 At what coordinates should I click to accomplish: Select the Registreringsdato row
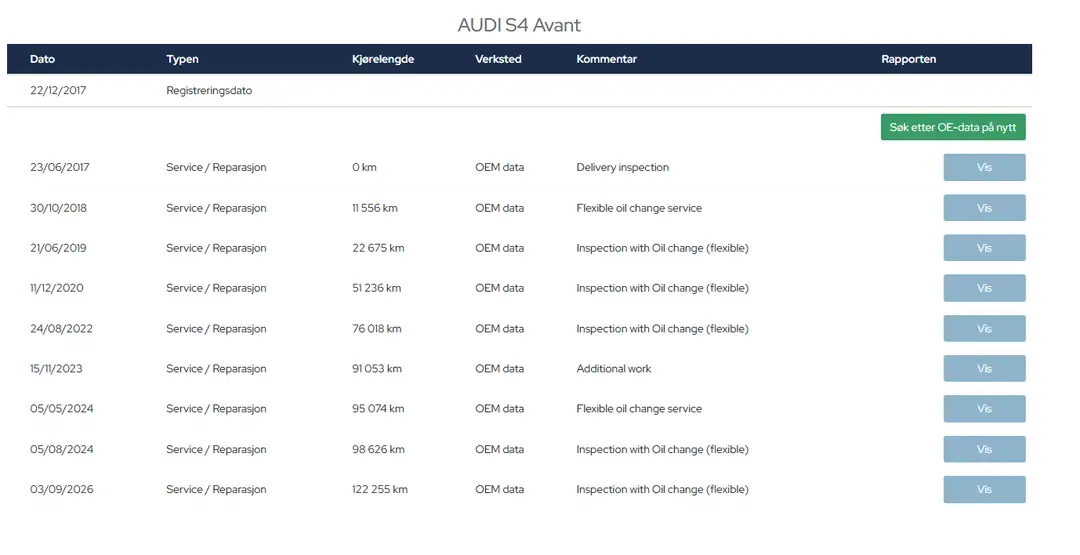tap(519, 90)
